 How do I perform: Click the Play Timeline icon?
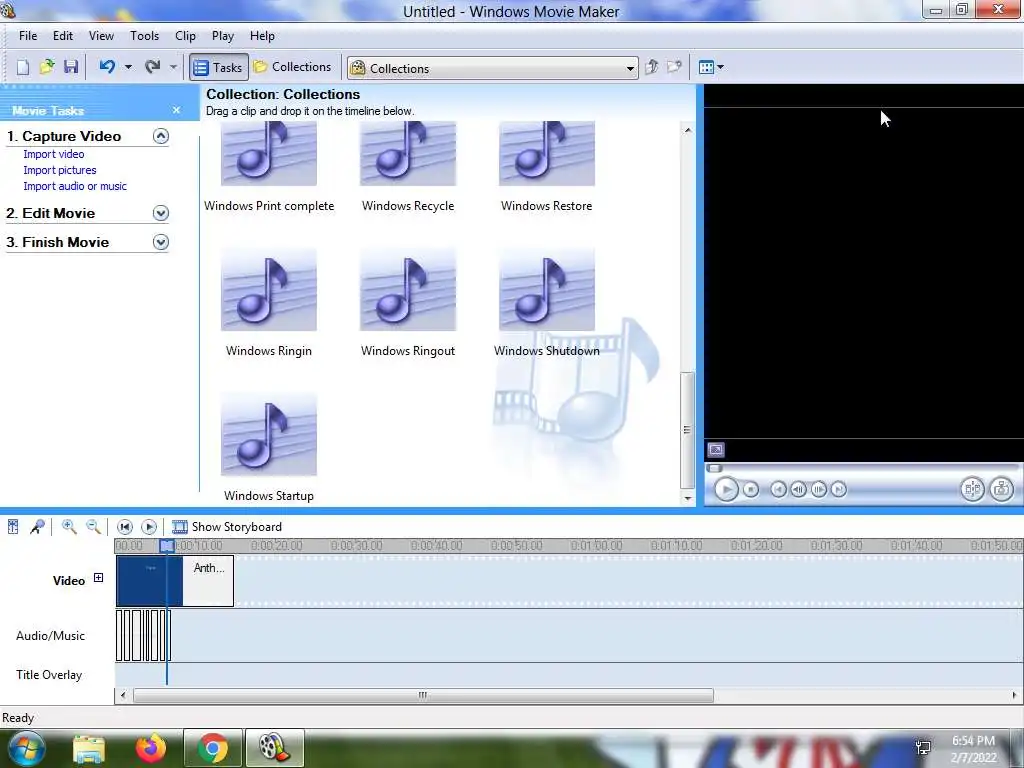[149, 526]
